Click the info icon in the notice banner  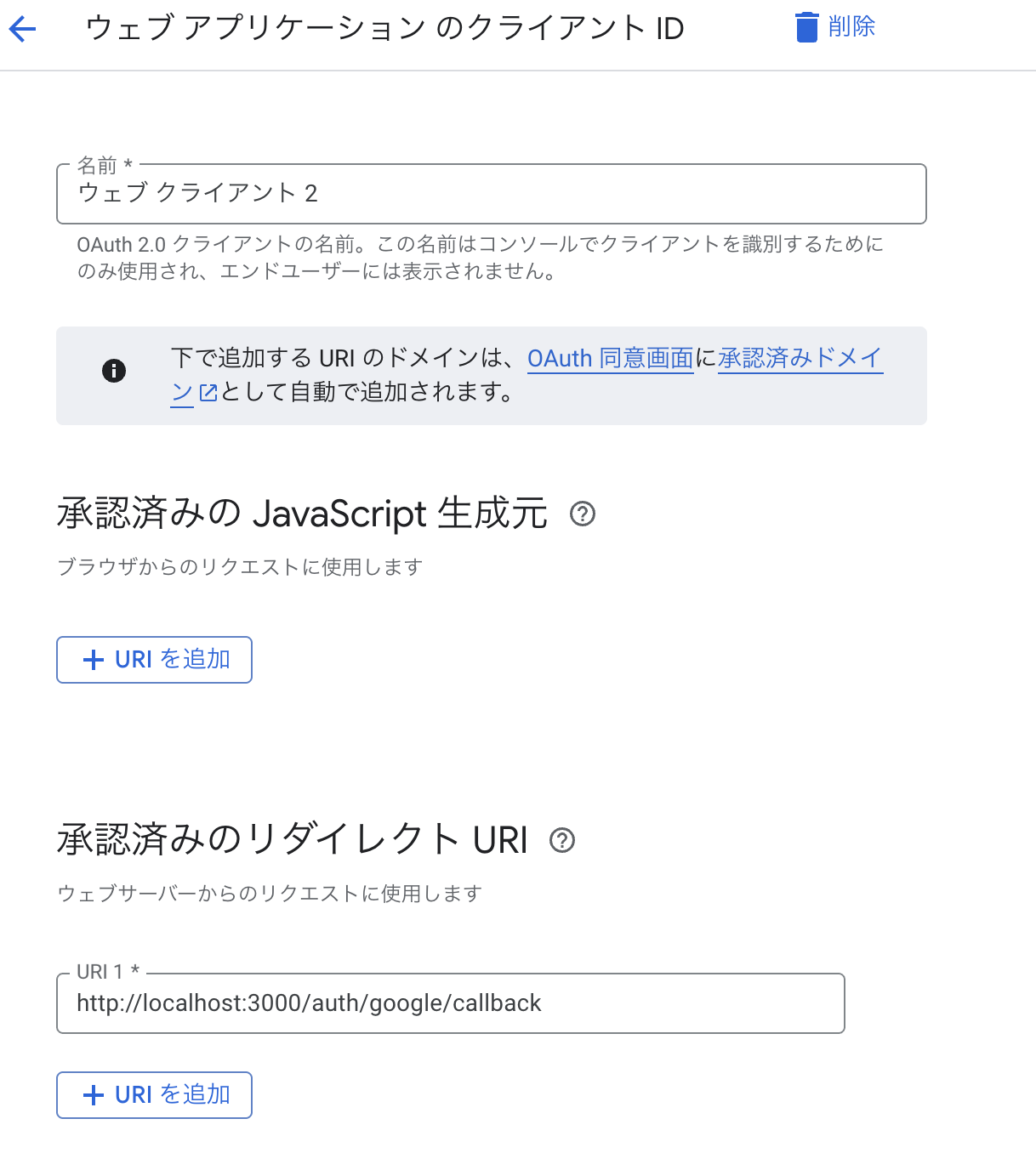115,371
